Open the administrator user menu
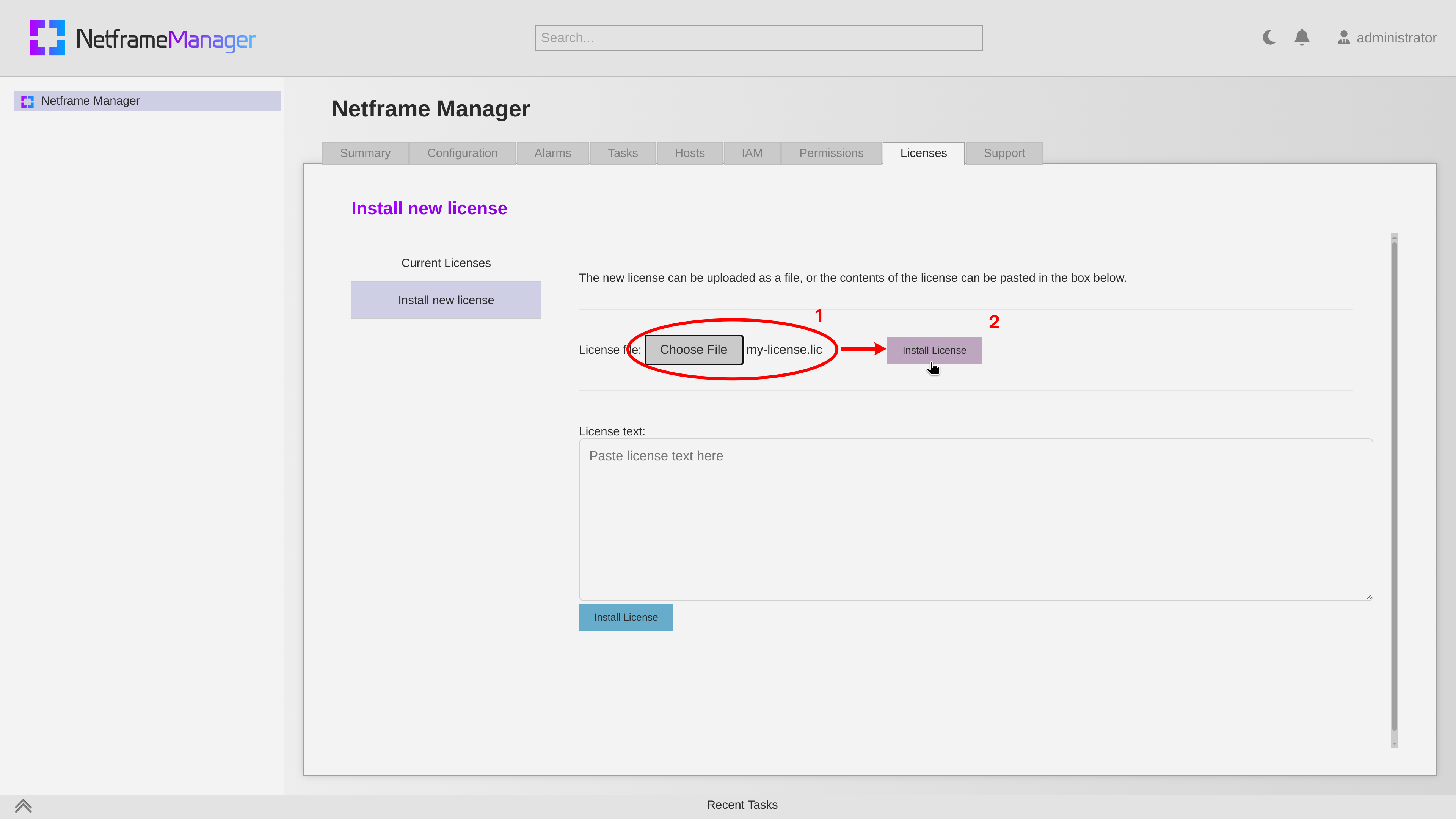The height and width of the screenshot is (819, 1456). click(x=1387, y=38)
